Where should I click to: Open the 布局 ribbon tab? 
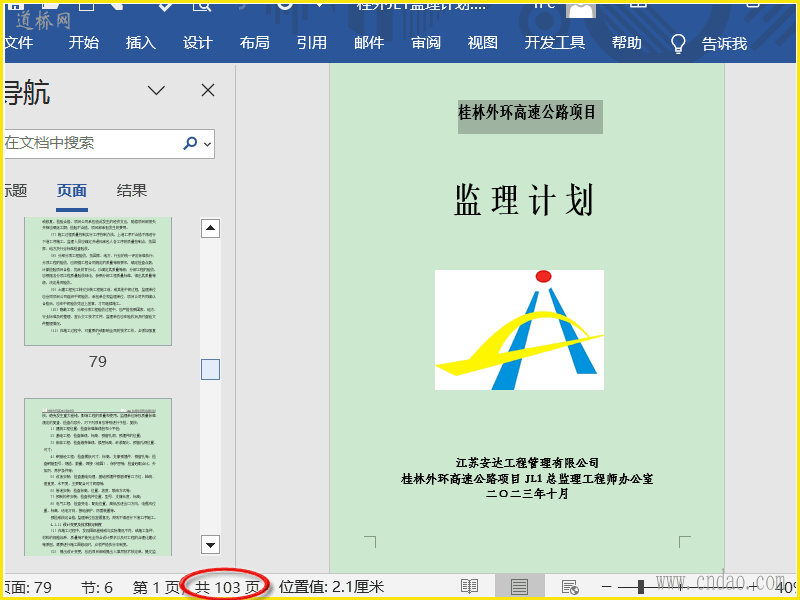coord(255,43)
